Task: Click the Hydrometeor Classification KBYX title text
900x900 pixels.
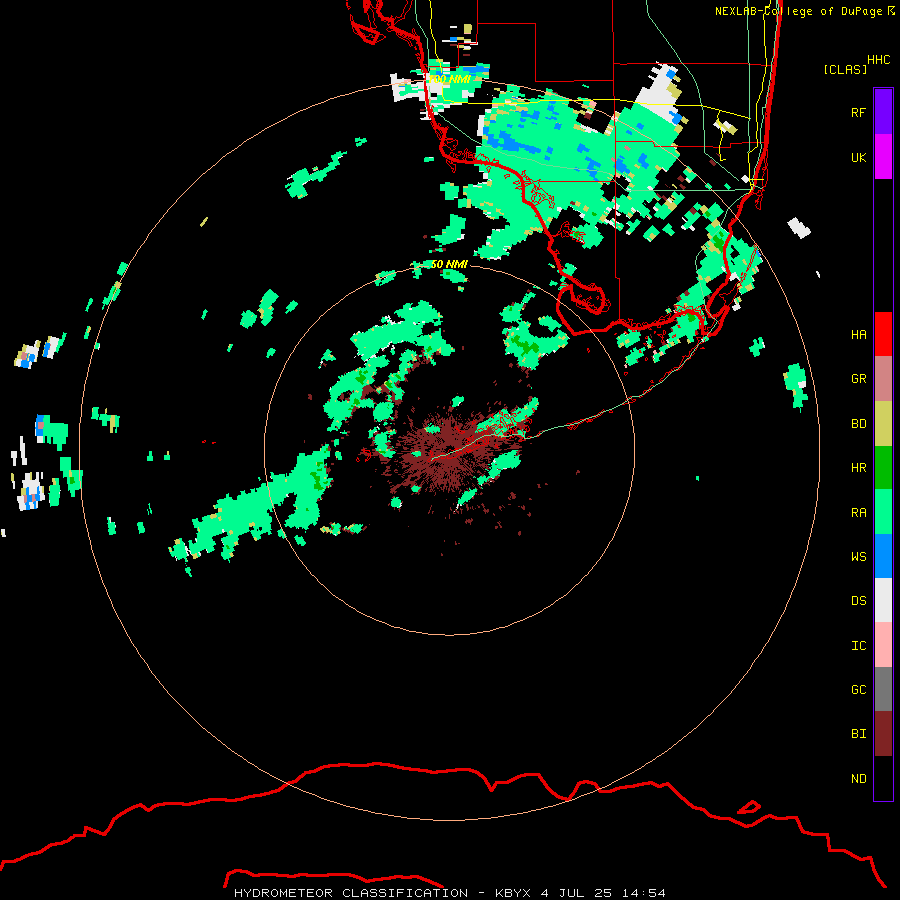Action: (449, 893)
